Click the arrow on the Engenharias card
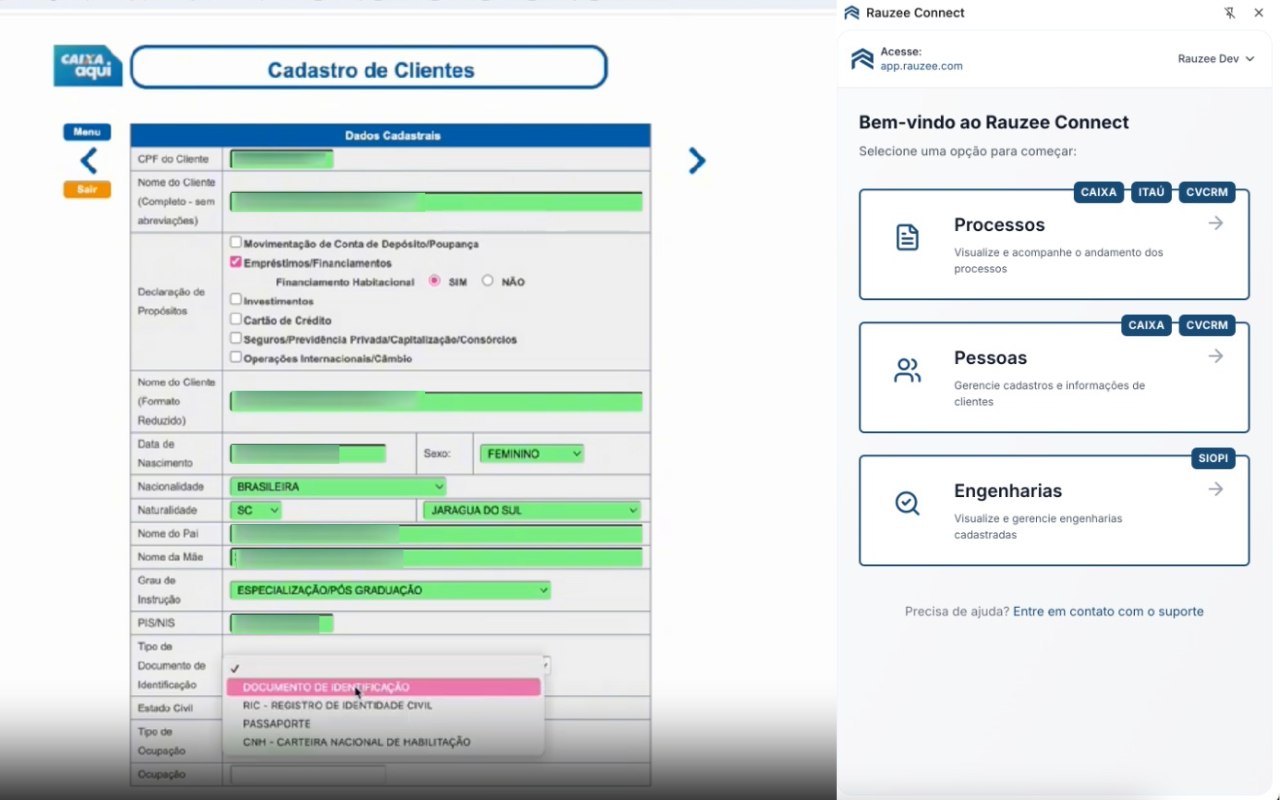1280x800 pixels. pyautogui.click(x=1216, y=489)
